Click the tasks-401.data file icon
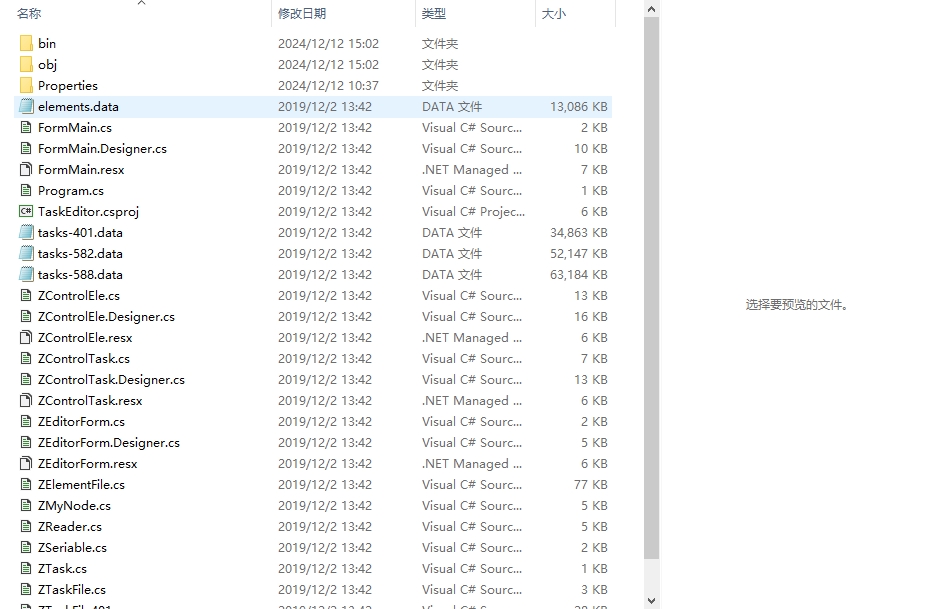The width and height of the screenshot is (936, 609). pos(26,232)
